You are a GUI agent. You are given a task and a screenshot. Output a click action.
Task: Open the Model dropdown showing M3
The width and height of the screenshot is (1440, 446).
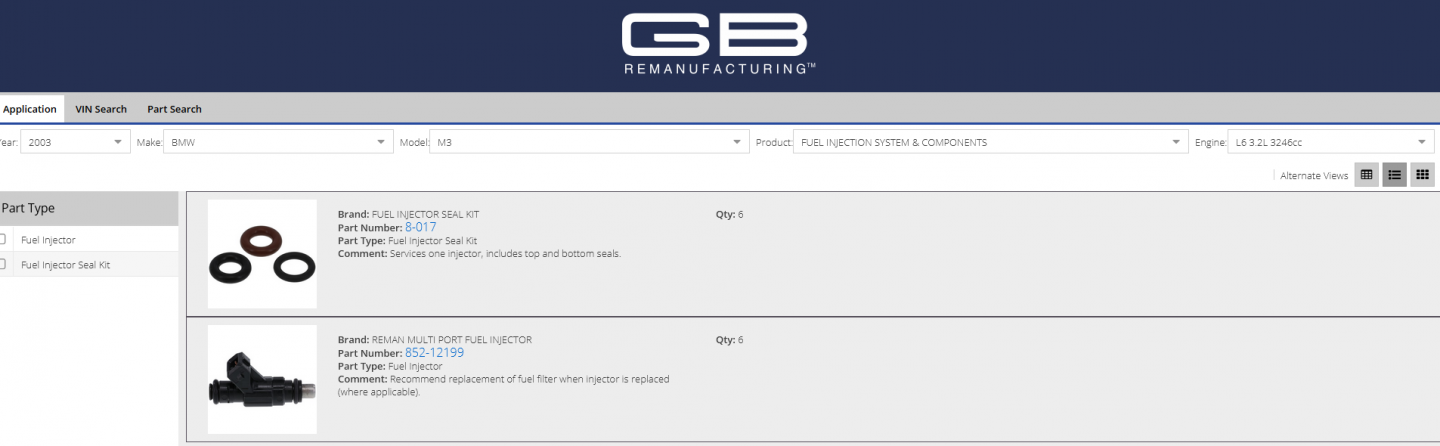click(588, 142)
